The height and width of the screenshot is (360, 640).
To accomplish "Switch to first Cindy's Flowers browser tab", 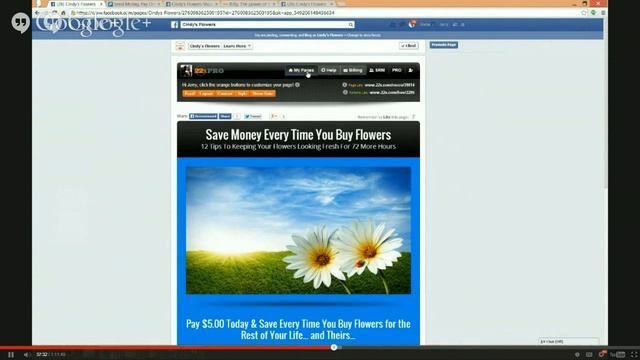I will point(76,4).
